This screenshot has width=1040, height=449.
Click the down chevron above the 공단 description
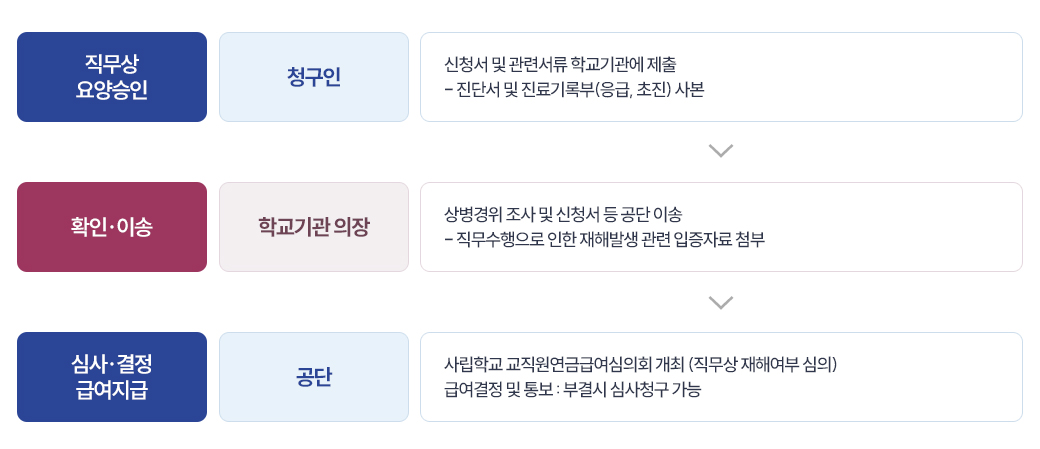pos(721,302)
